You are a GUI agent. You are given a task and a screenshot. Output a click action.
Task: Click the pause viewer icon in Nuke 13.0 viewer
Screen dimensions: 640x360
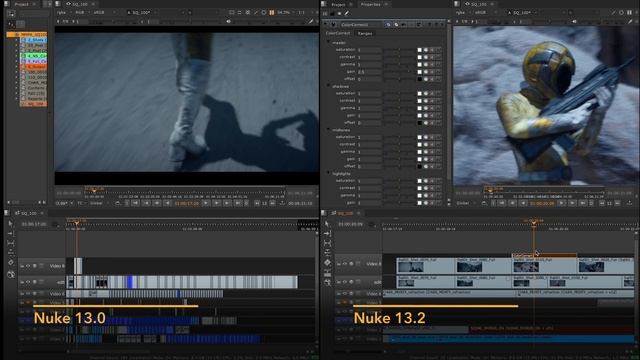272,13
